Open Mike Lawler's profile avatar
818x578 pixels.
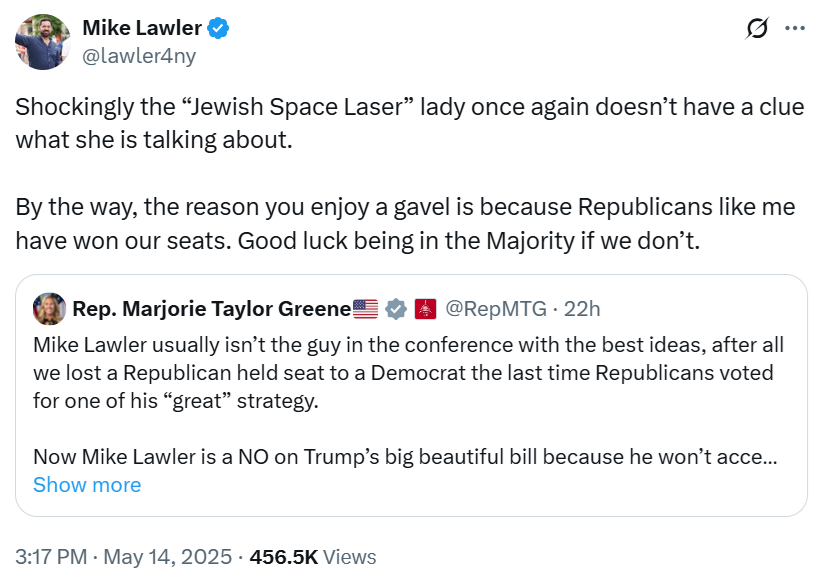(x=41, y=42)
